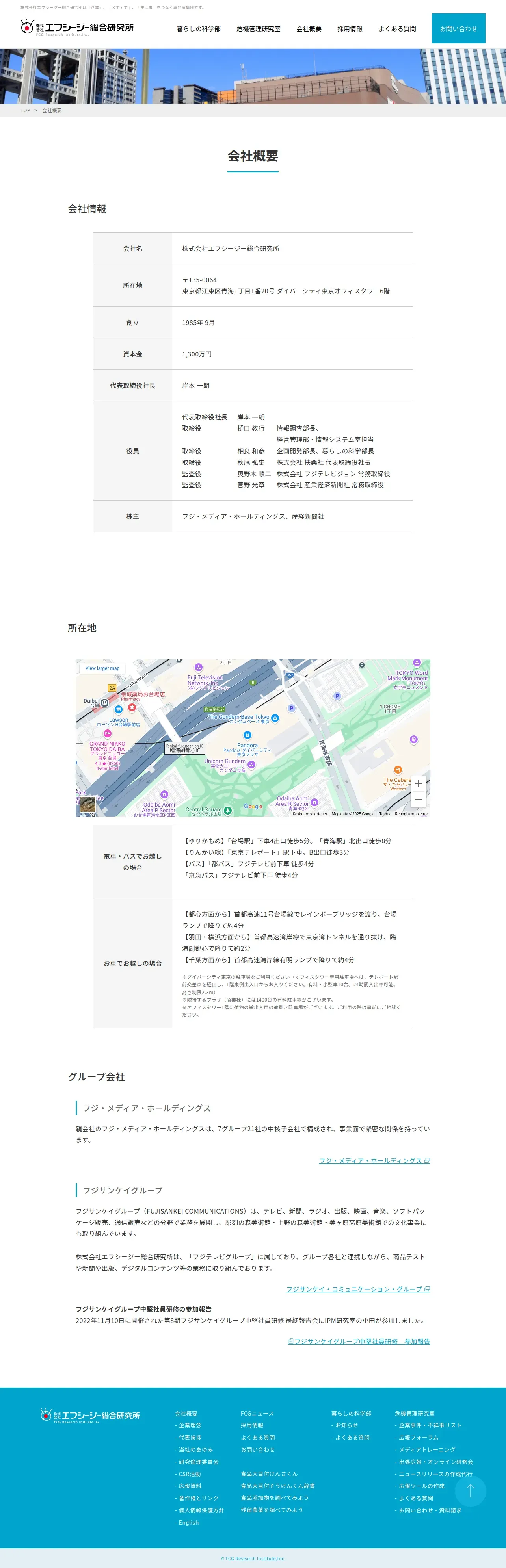Screen dimensions: 506x1568
Task: Click footer 会社概要 heading link
Action: coord(186,1413)
